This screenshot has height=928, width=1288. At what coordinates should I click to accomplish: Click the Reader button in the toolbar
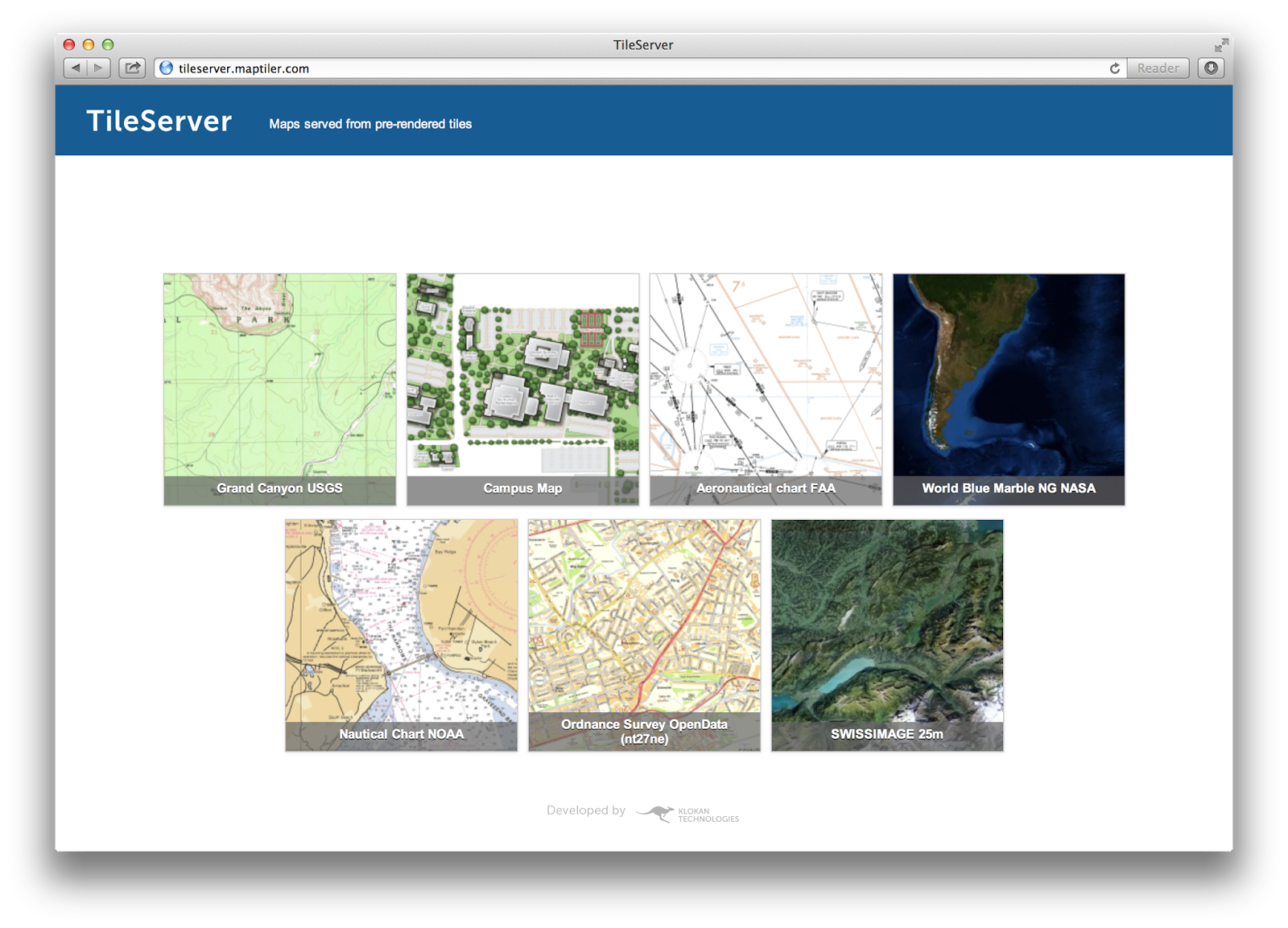point(1158,68)
